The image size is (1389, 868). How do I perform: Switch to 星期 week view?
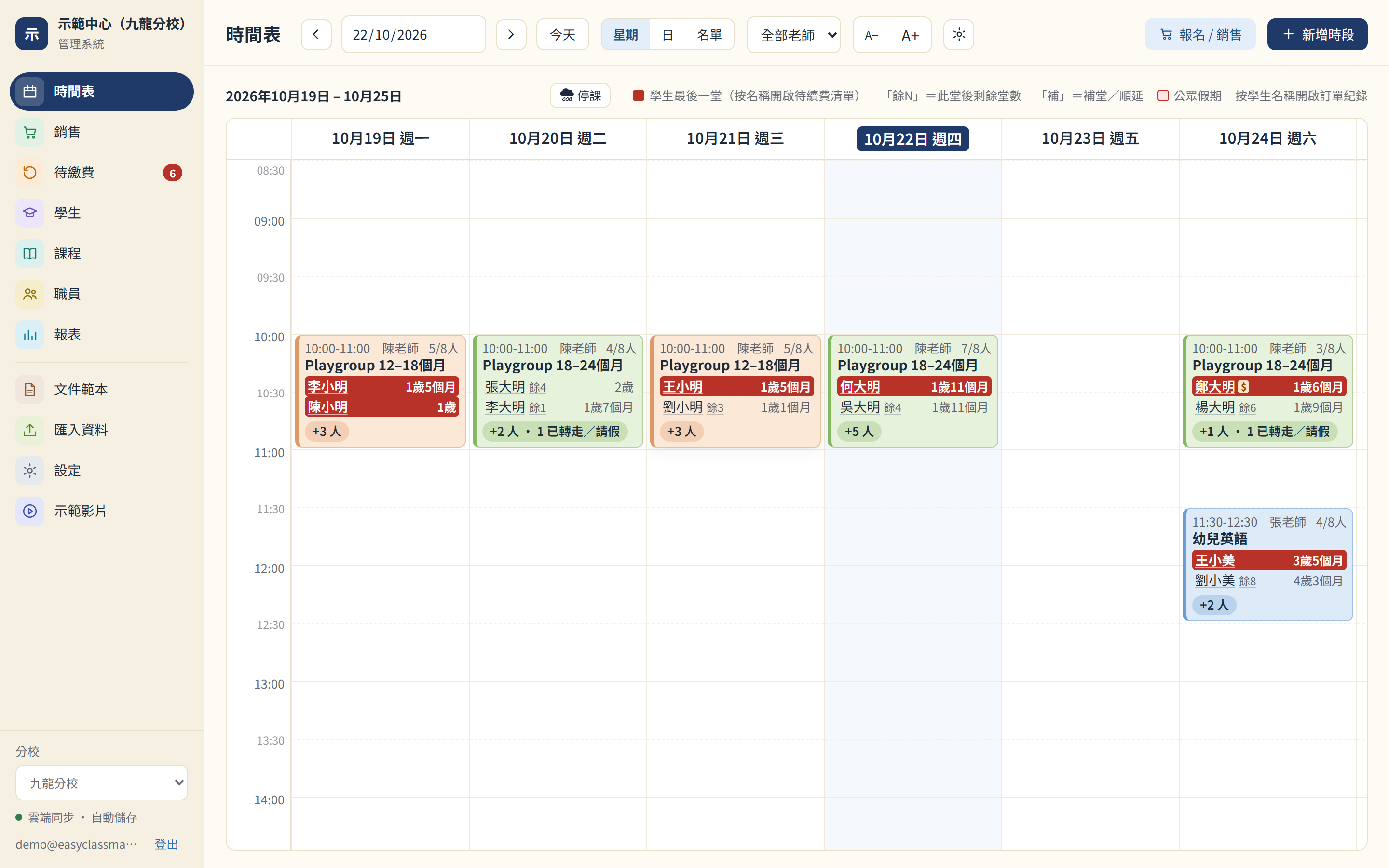point(626,34)
